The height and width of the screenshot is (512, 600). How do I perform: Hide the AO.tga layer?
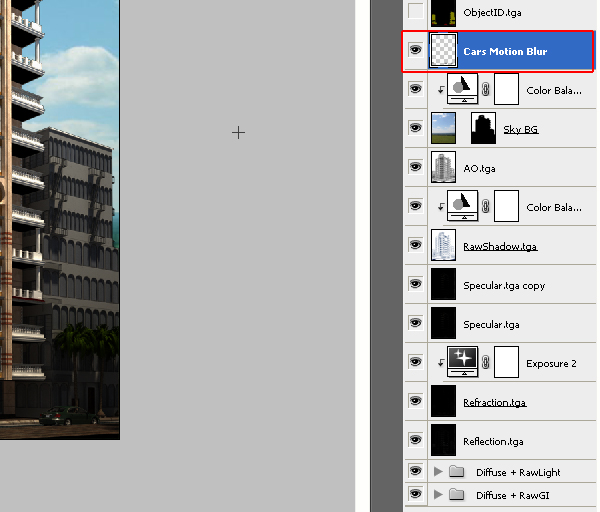tap(416, 167)
